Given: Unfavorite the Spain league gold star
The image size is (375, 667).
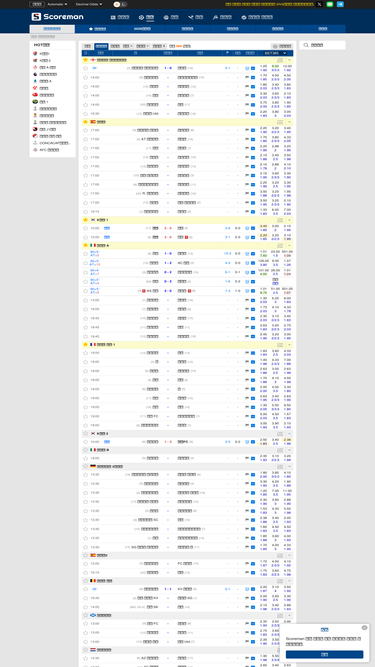Looking at the screenshot, I should click(85, 122).
